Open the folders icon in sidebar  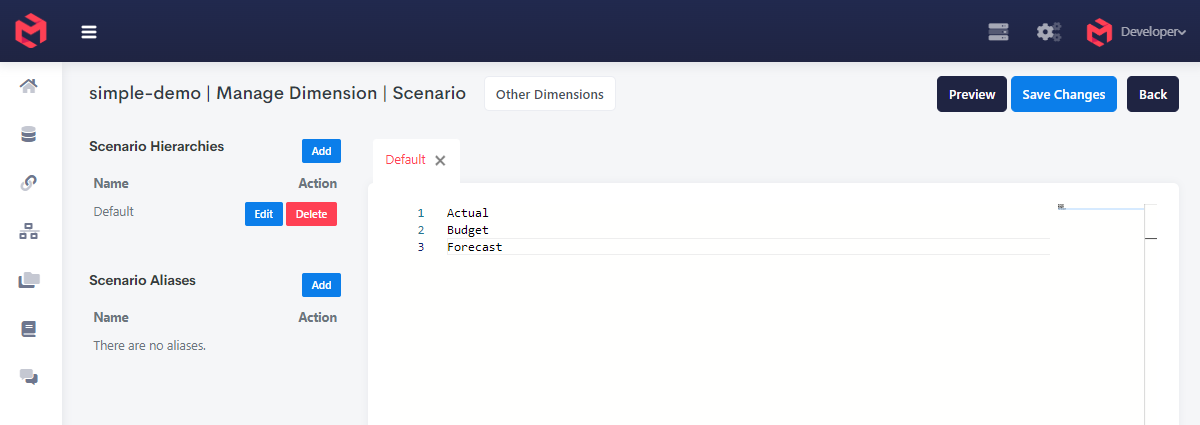pyautogui.click(x=29, y=280)
